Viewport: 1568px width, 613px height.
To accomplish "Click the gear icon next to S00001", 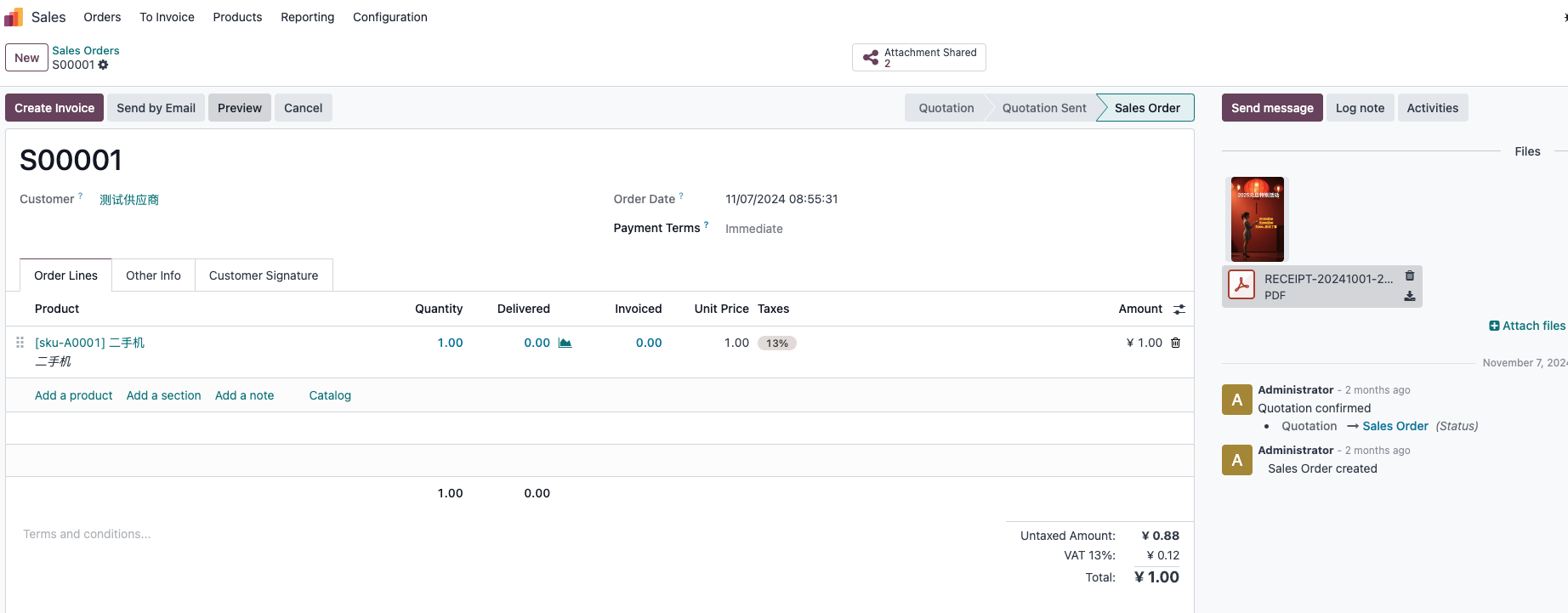I will [103, 65].
